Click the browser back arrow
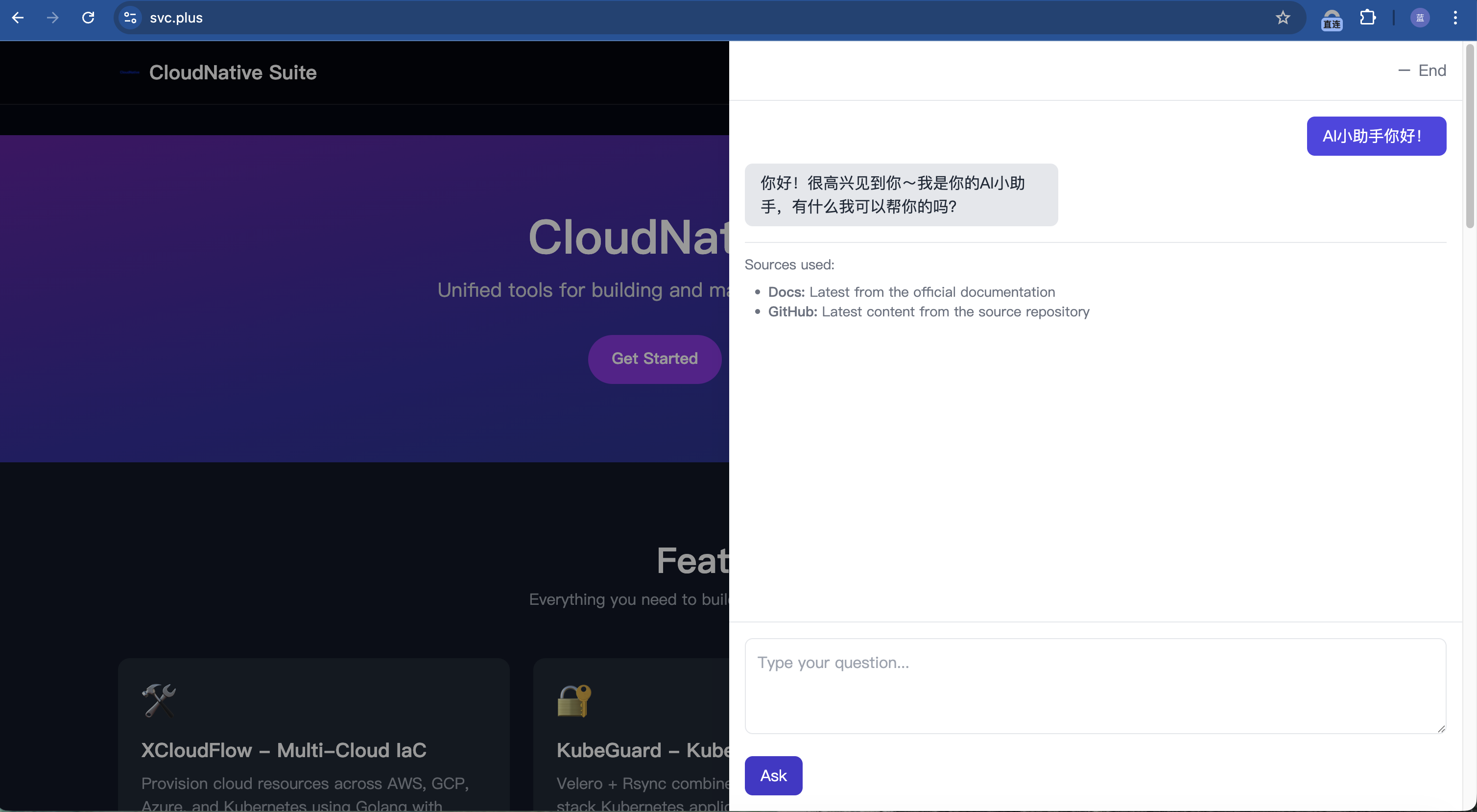Image resolution: width=1477 pixels, height=812 pixels. click(x=18, y=18)
